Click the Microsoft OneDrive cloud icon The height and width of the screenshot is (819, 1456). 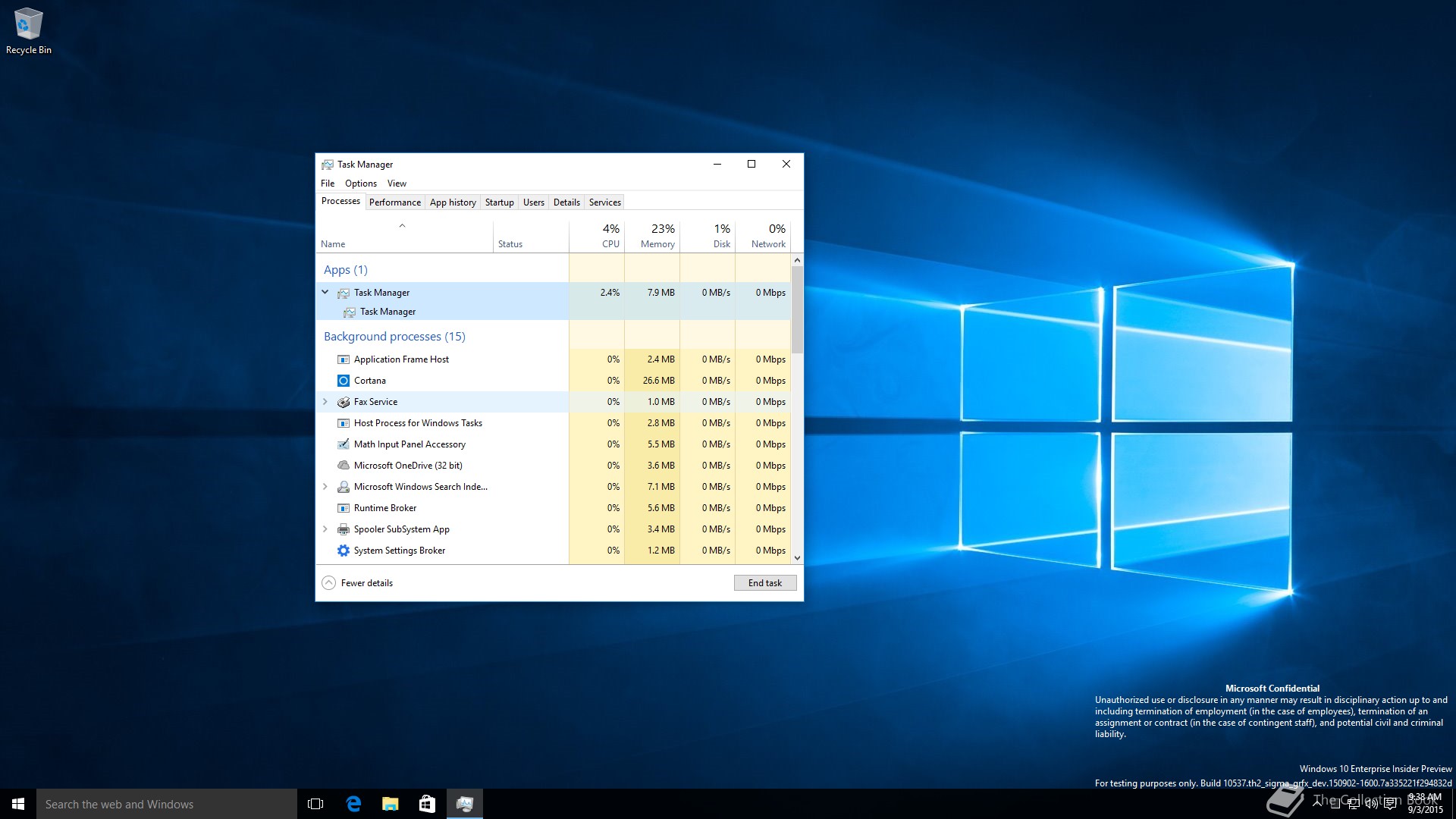344,466
